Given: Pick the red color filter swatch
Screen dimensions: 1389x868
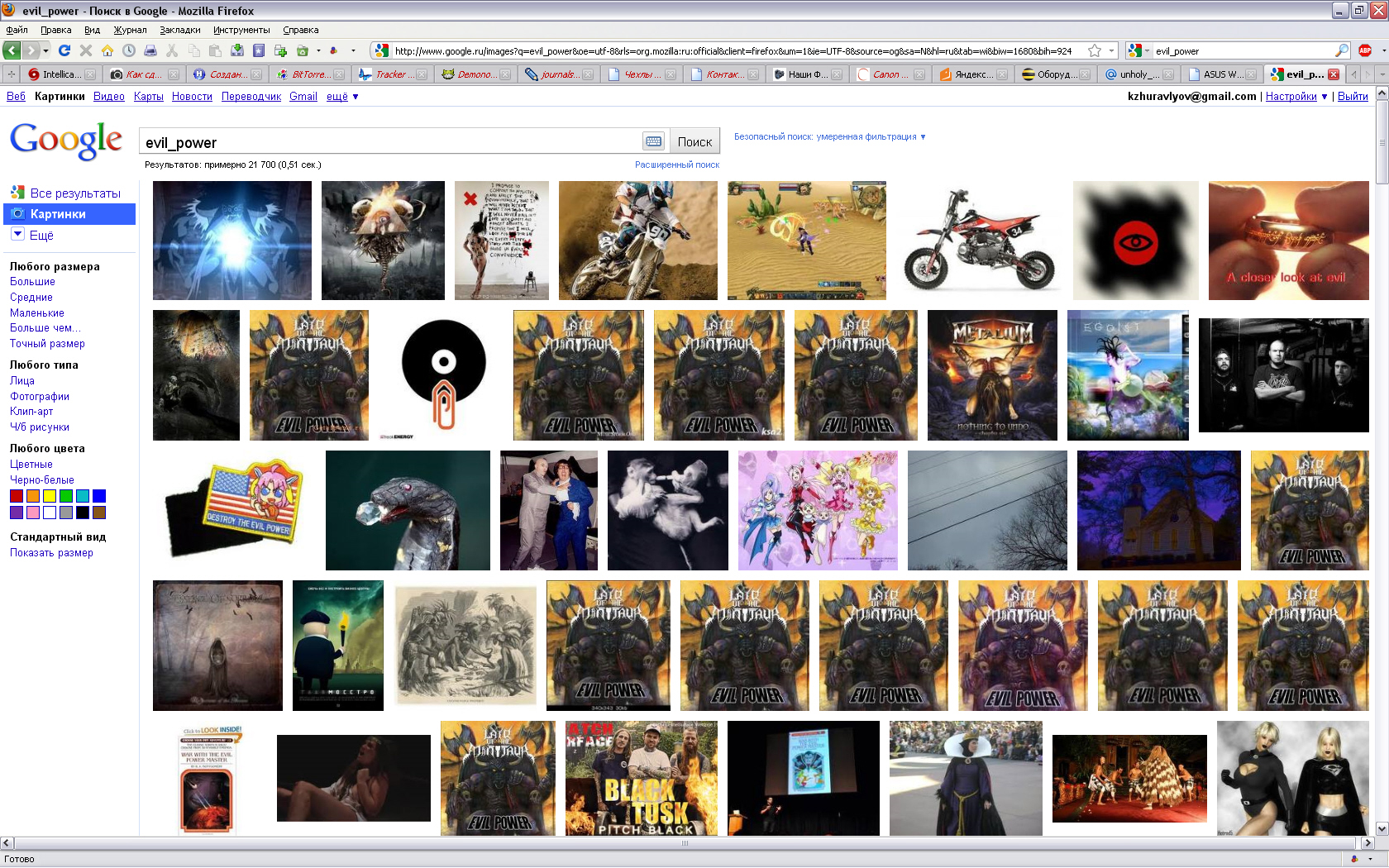Looking at the screenshot, I should click(x=17, y=496).
